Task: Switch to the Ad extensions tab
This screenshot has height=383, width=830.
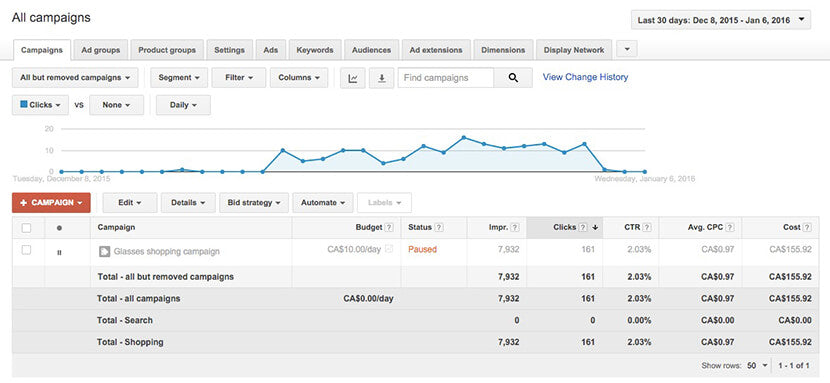Action: coord(436,50)
